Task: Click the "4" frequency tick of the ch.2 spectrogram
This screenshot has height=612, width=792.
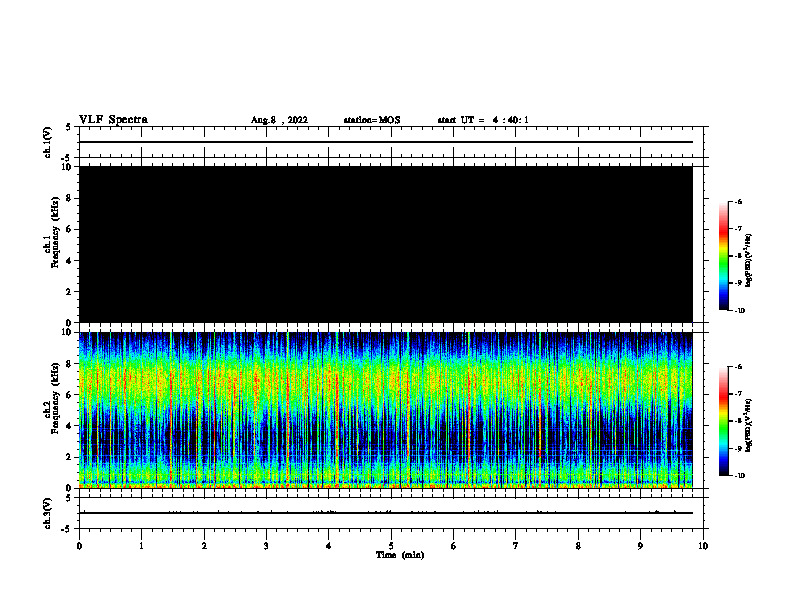Action: [70, 426]
